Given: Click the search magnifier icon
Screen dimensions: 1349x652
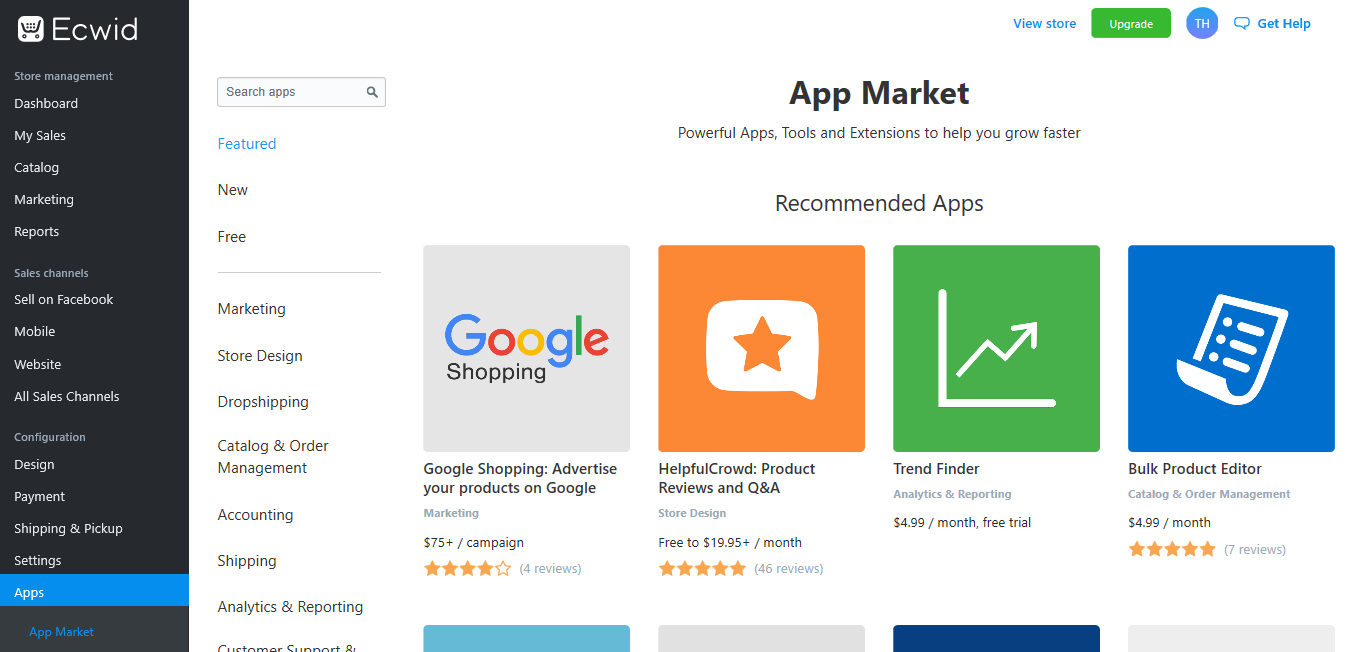Looking at the screenshot, I should (x=372, y=92).
